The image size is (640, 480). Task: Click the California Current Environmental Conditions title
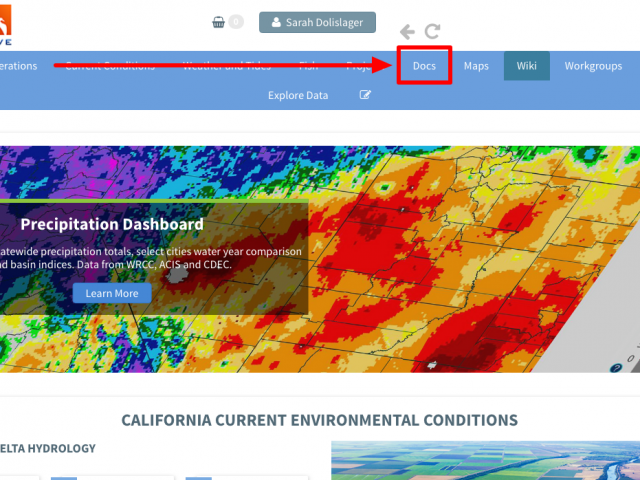[319, 420]
